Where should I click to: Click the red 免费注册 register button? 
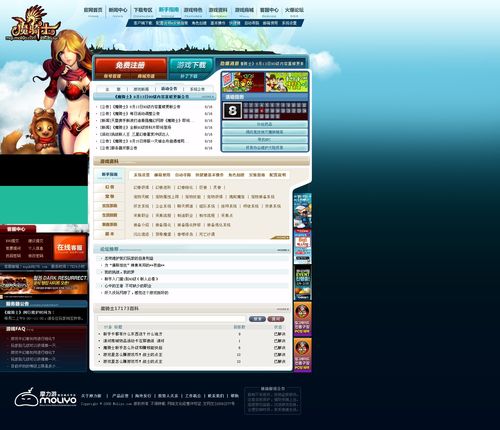(x=130, y=65)
